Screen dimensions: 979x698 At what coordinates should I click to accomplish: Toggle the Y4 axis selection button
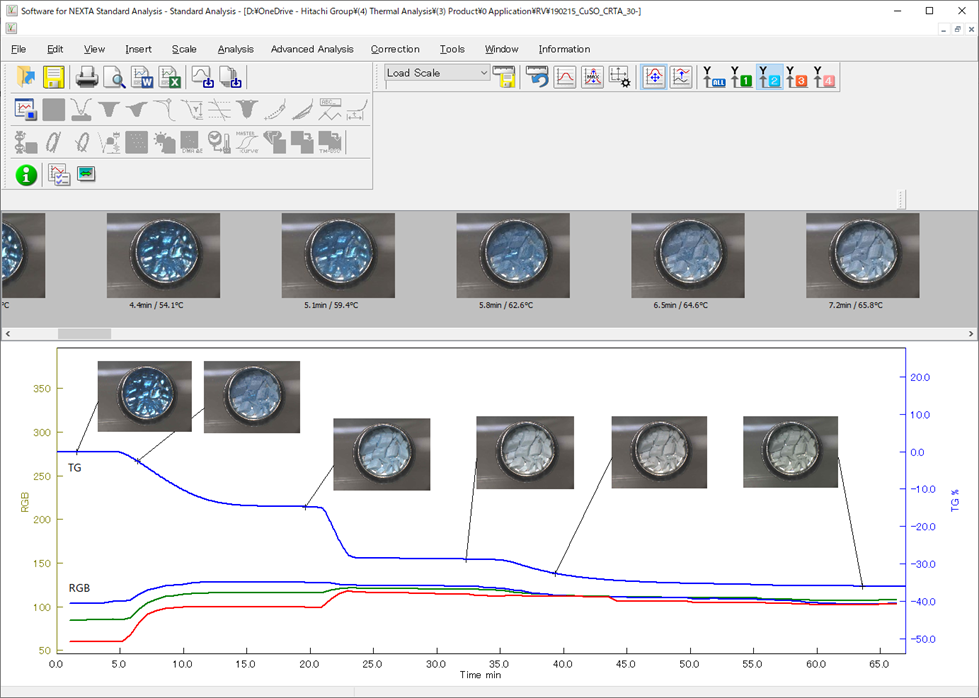click(824, 77)
